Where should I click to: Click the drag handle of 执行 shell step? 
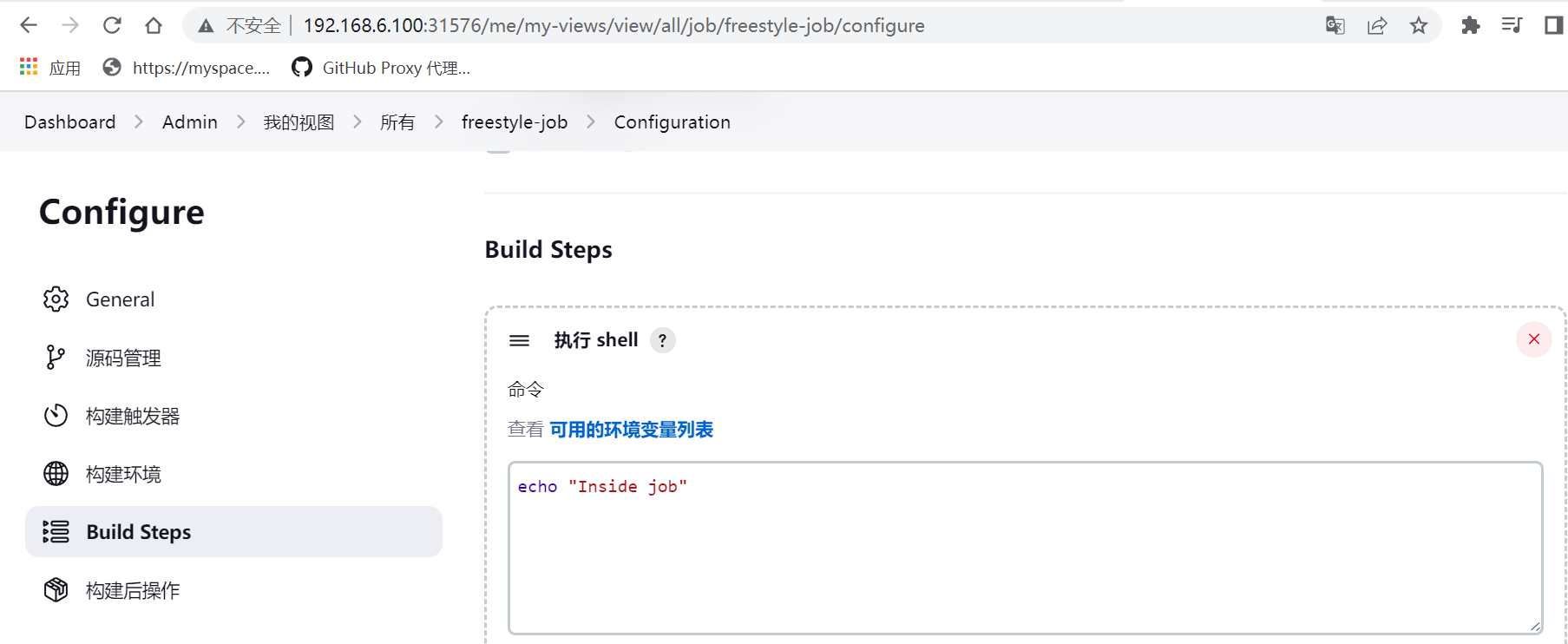(x=519, y=340)
